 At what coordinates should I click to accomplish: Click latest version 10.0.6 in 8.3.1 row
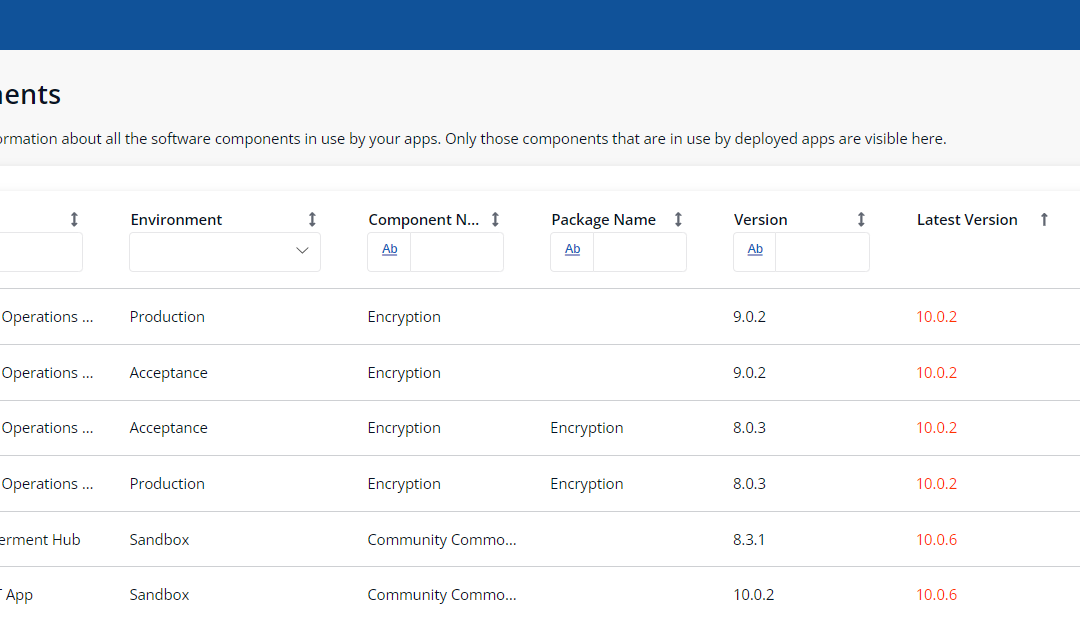[937, 539]
